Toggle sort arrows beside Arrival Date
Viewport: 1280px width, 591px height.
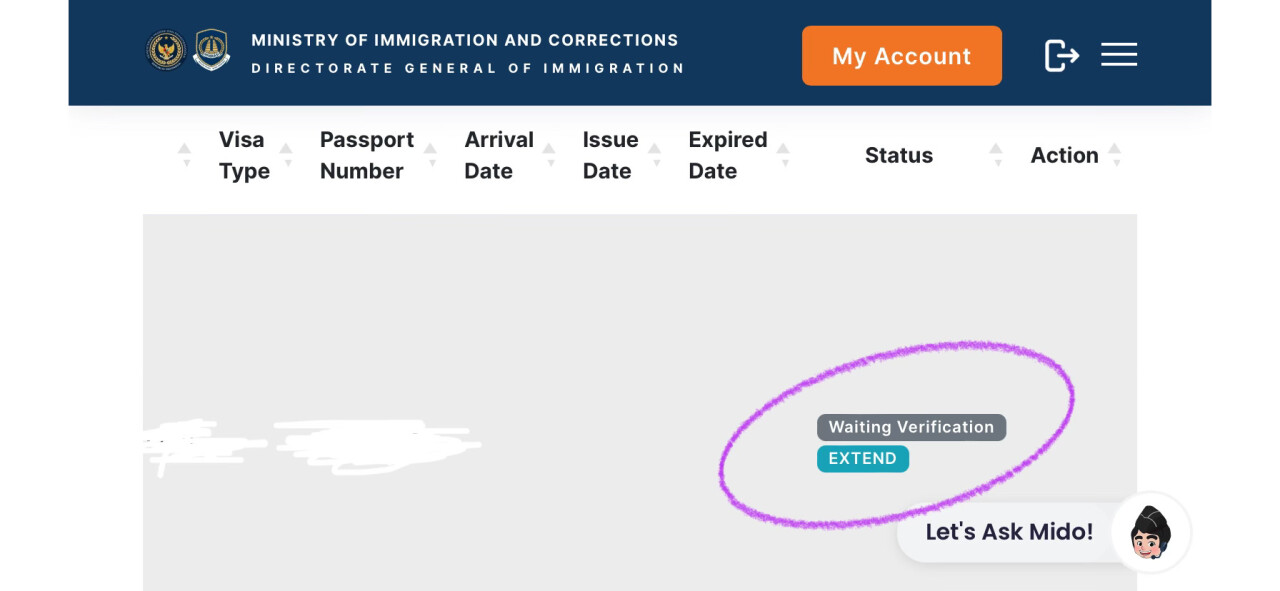549,155
